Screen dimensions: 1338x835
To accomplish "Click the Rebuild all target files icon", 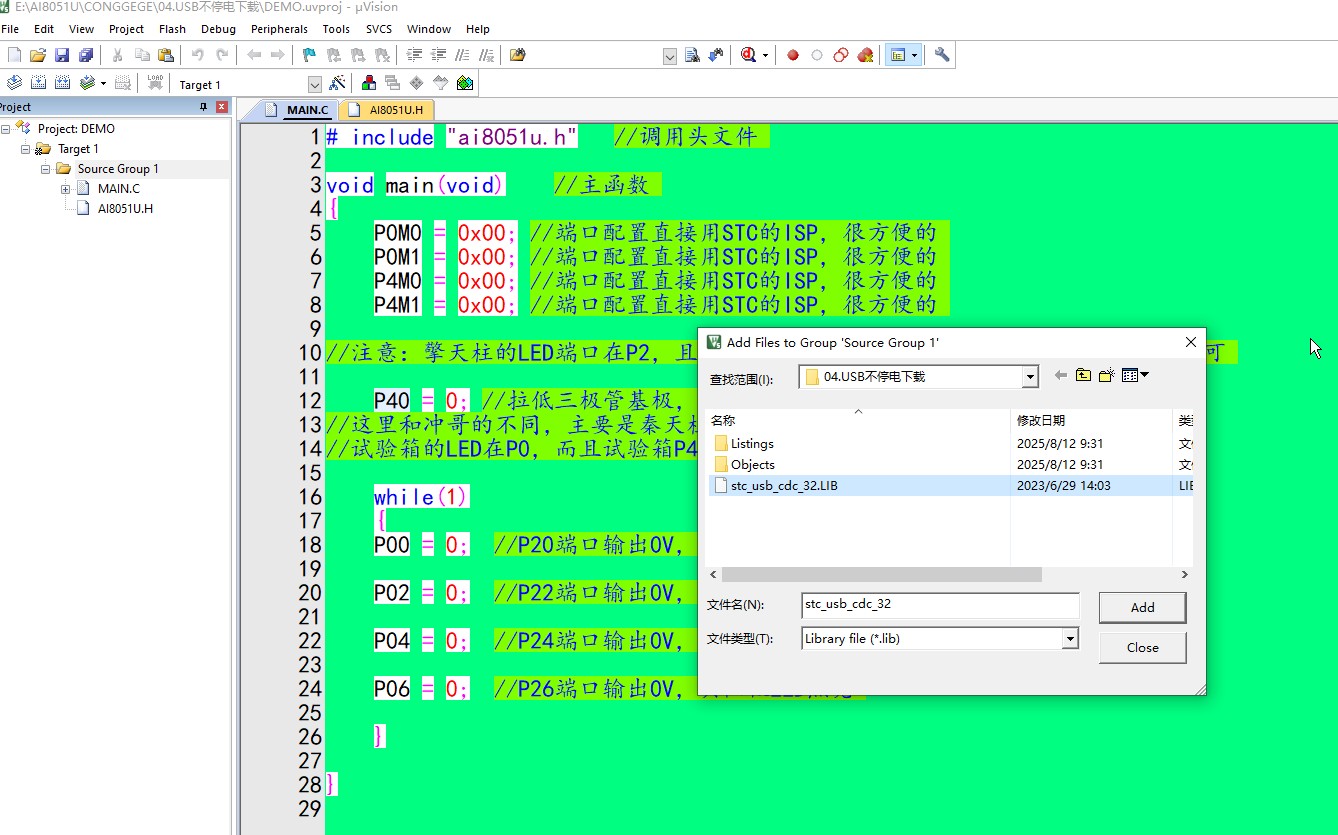I will click(x=62, y=83).
